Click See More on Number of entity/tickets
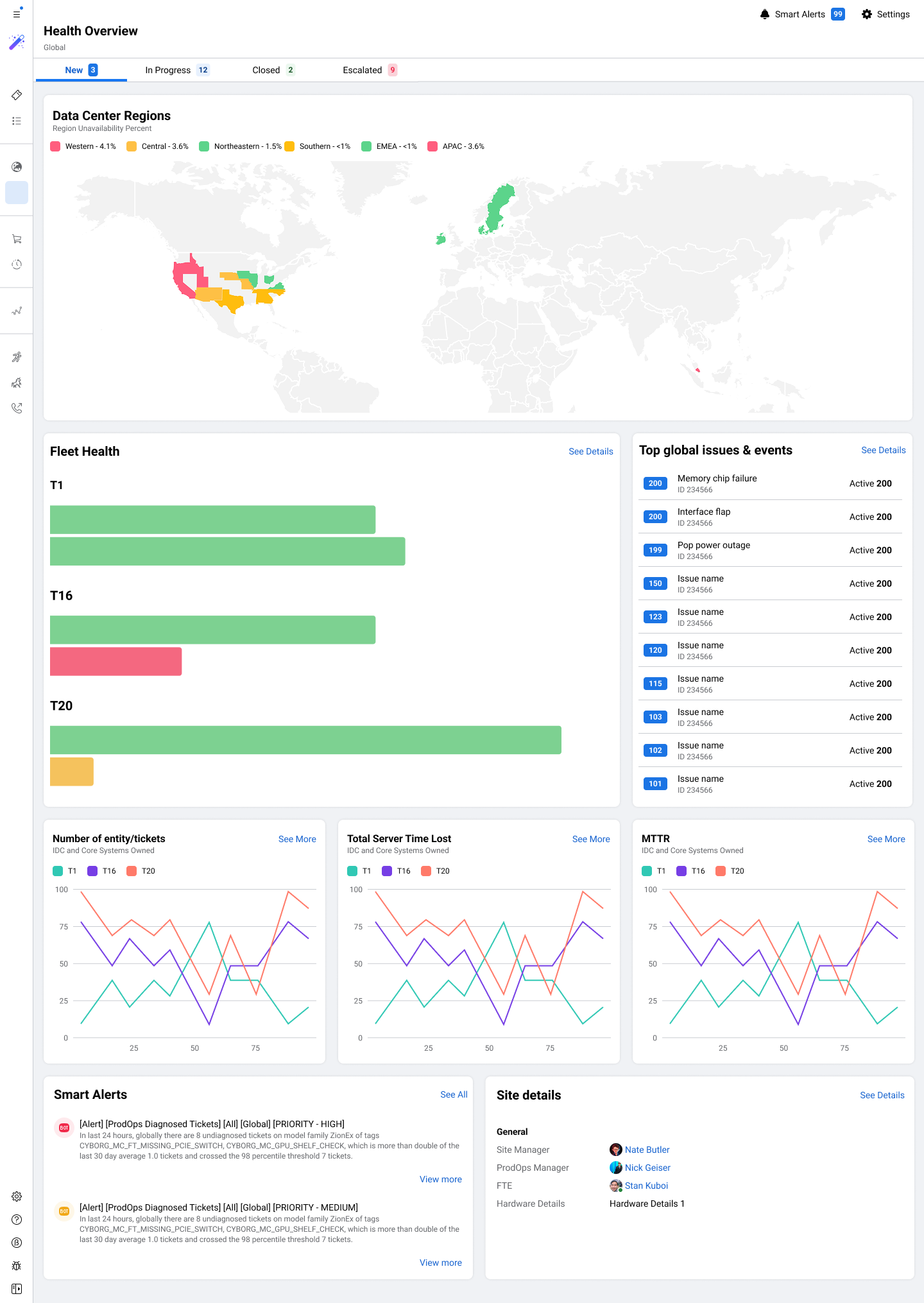The height and width of the screenshot is (1303, 924). pos(297,839)
